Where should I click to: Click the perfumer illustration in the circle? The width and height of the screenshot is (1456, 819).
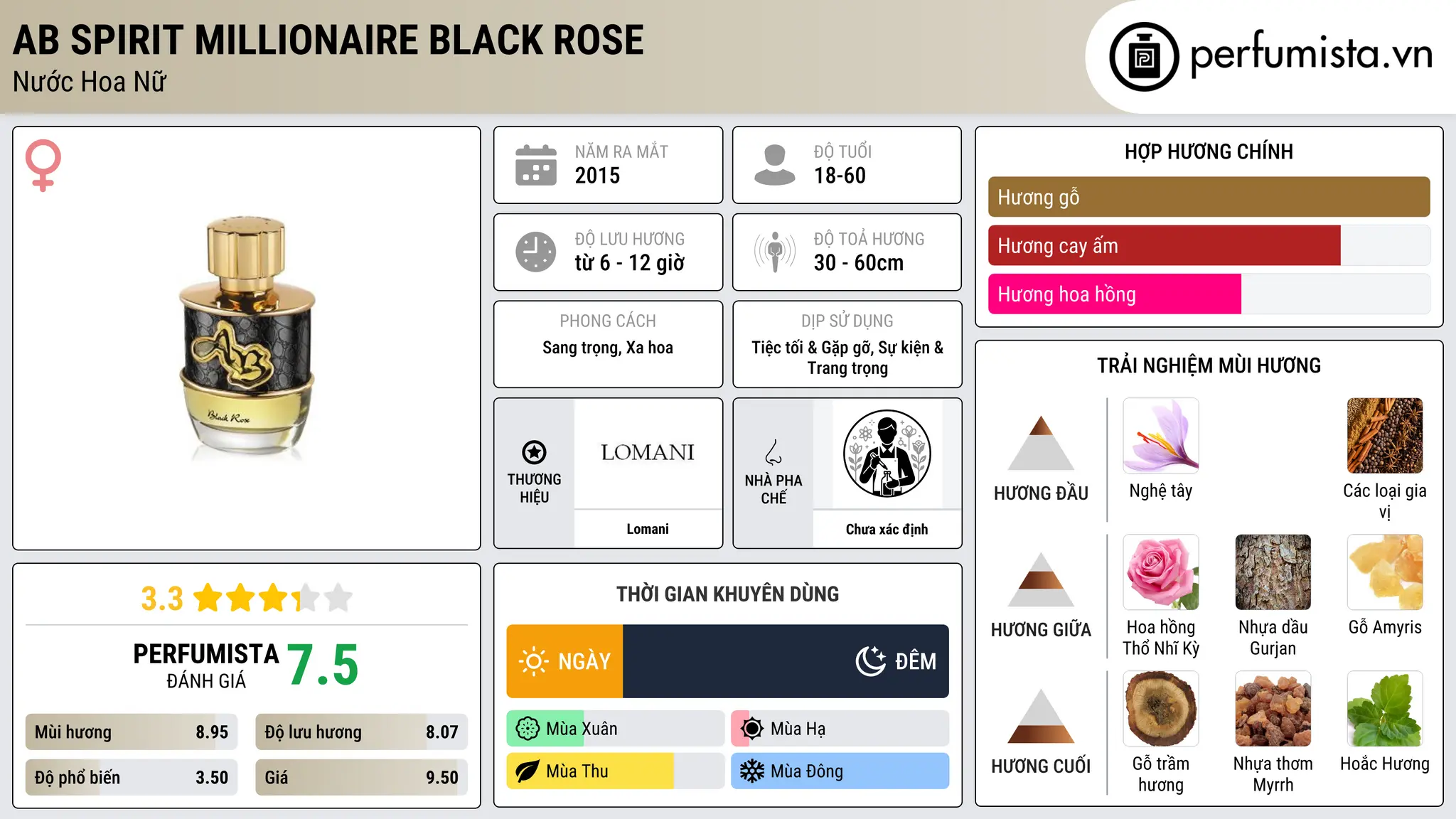coord(887,454)
